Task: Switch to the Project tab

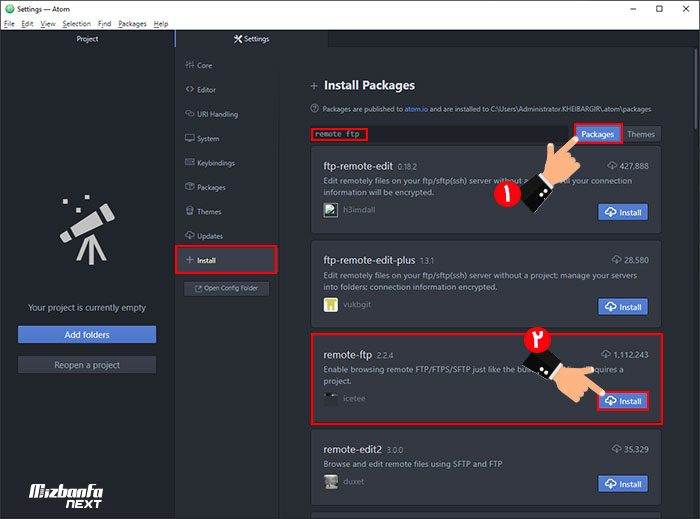Action: (87, 39)
